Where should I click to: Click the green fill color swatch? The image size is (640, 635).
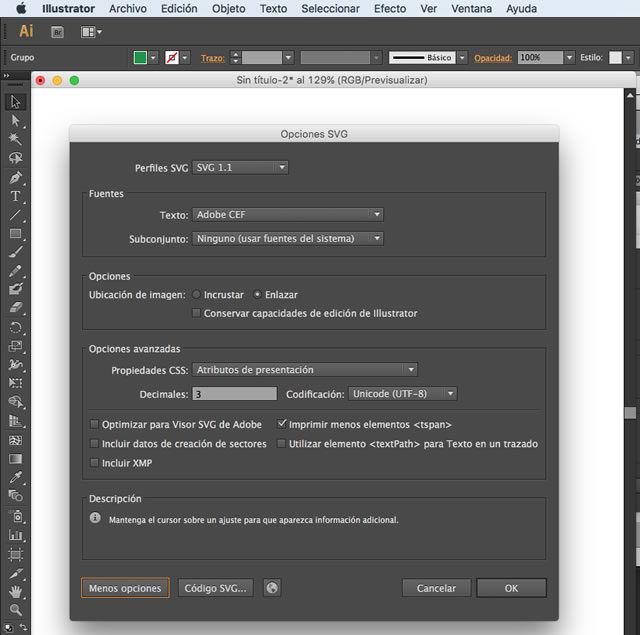(x=140, y=58)
